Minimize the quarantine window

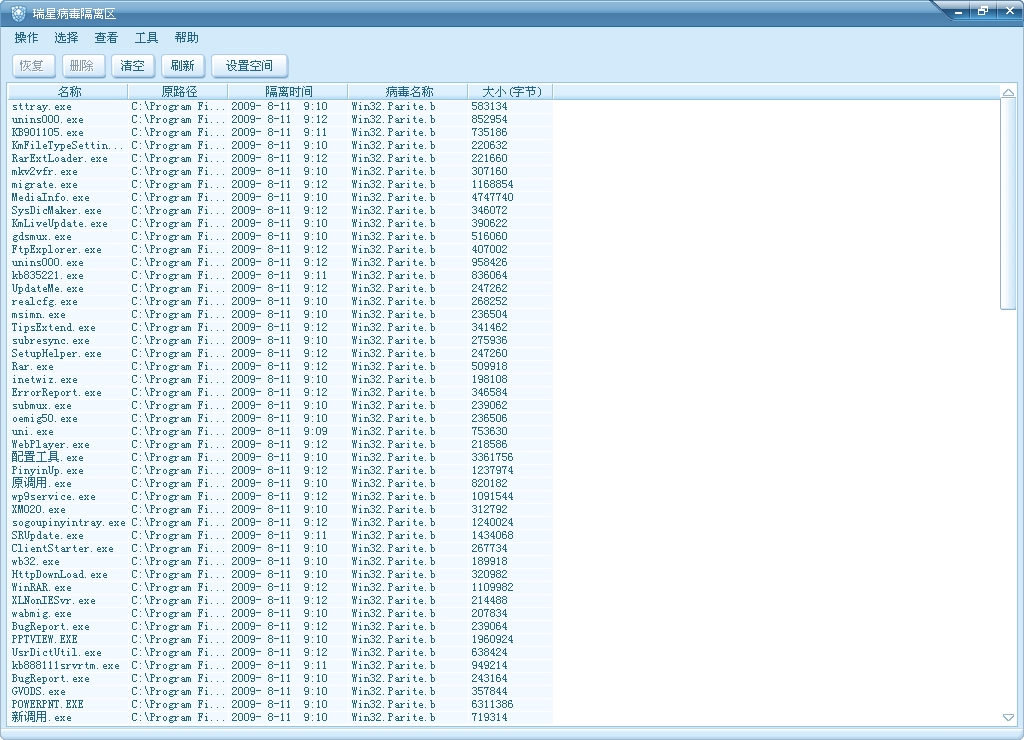click(x=959, y=11)
